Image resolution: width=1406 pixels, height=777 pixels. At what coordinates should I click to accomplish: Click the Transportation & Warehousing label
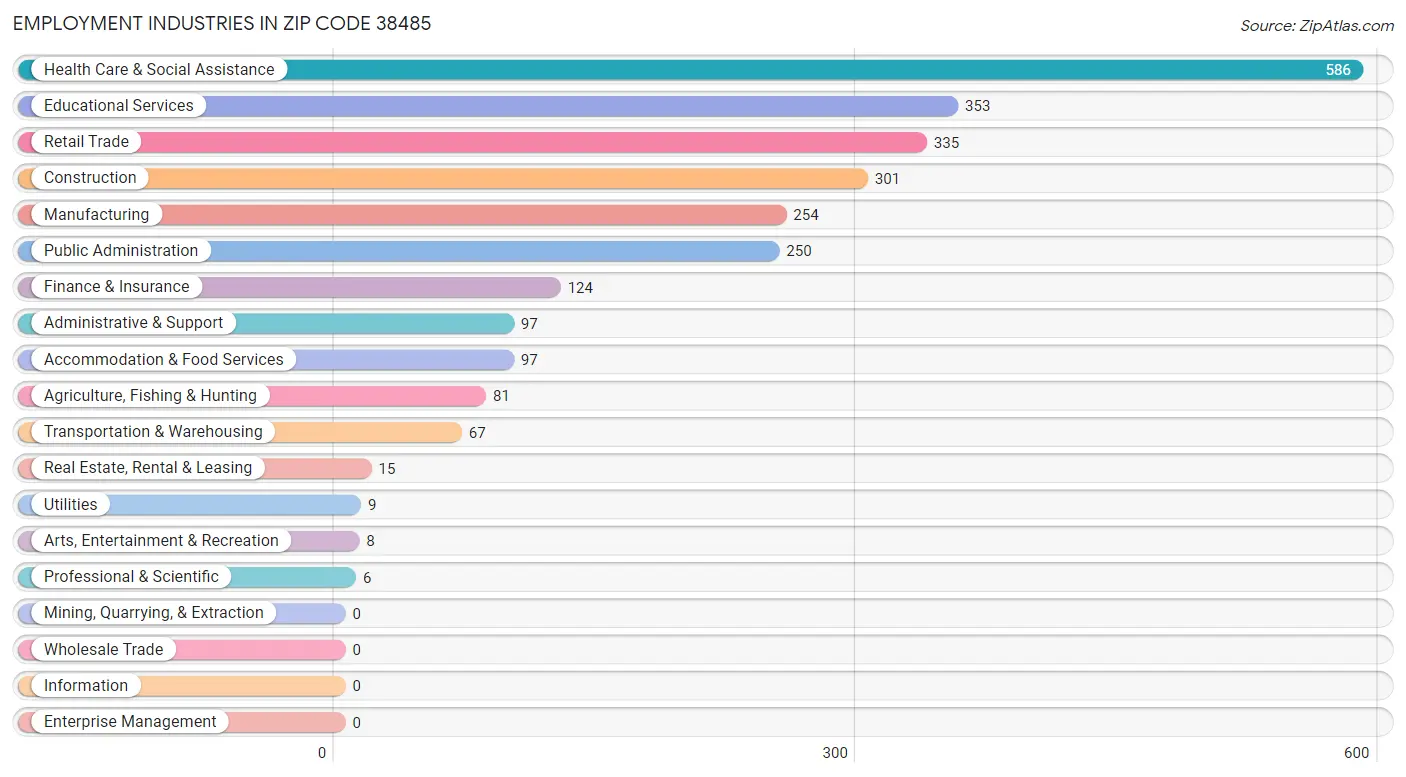153,432
